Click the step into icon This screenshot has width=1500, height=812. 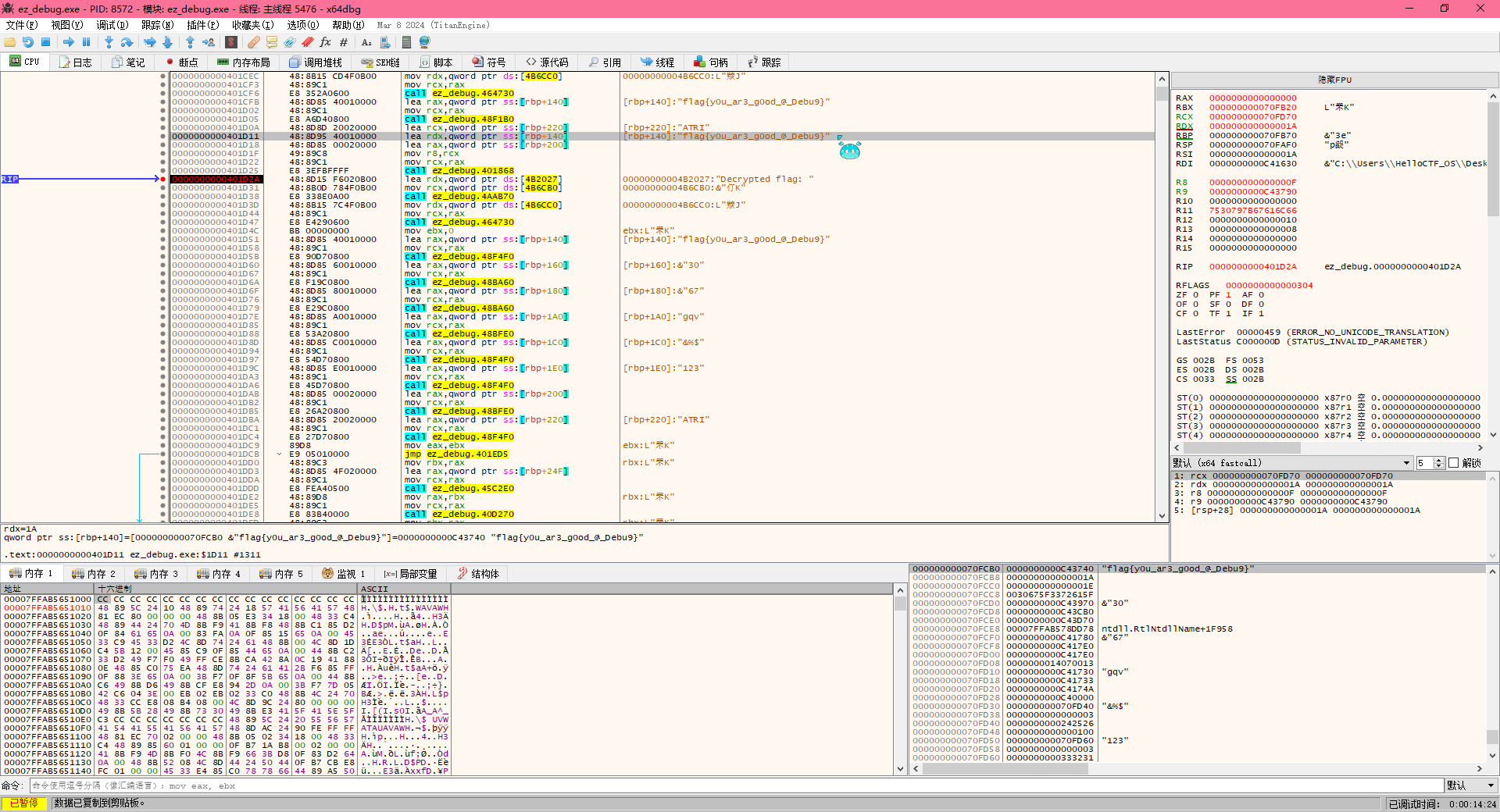(x=109, y=42)
